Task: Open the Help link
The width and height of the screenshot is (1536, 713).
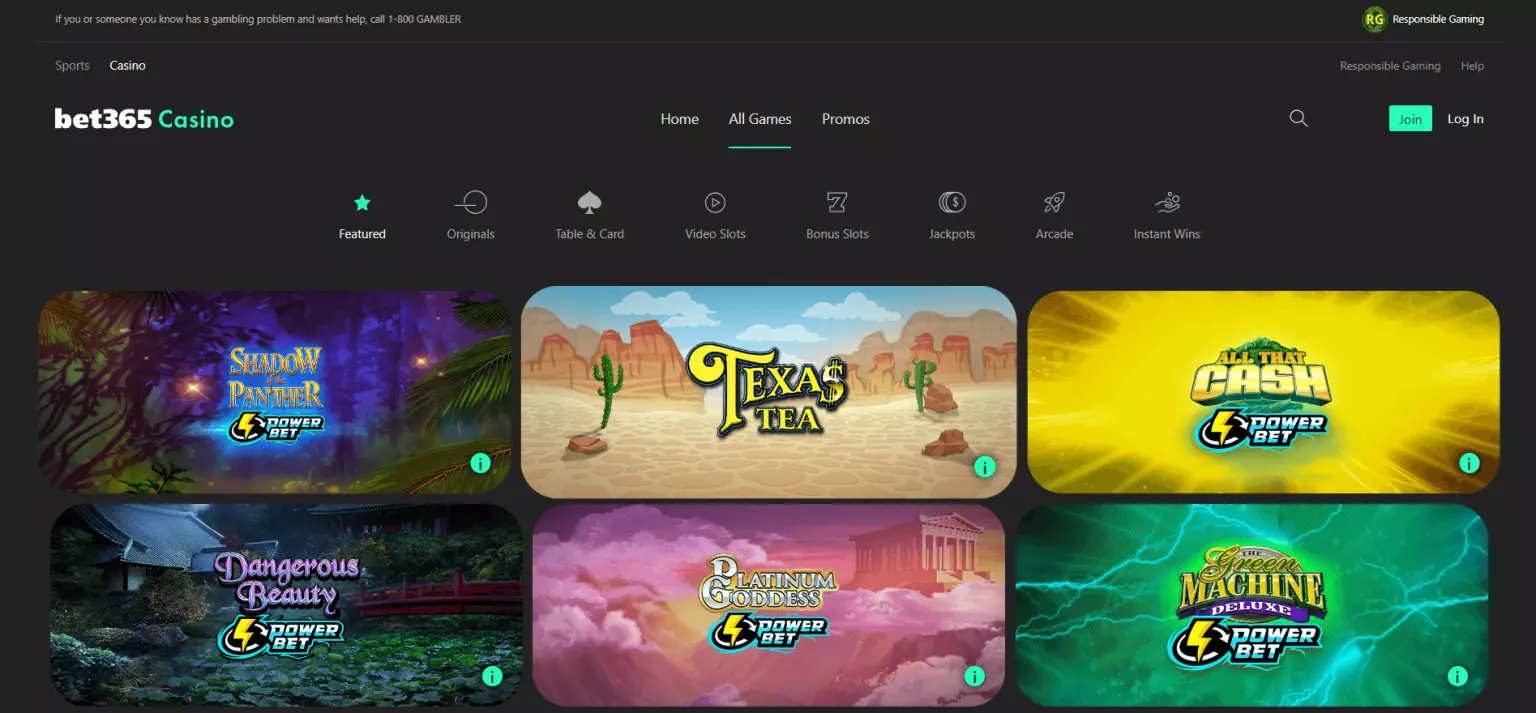Action: click(1472, 66)
